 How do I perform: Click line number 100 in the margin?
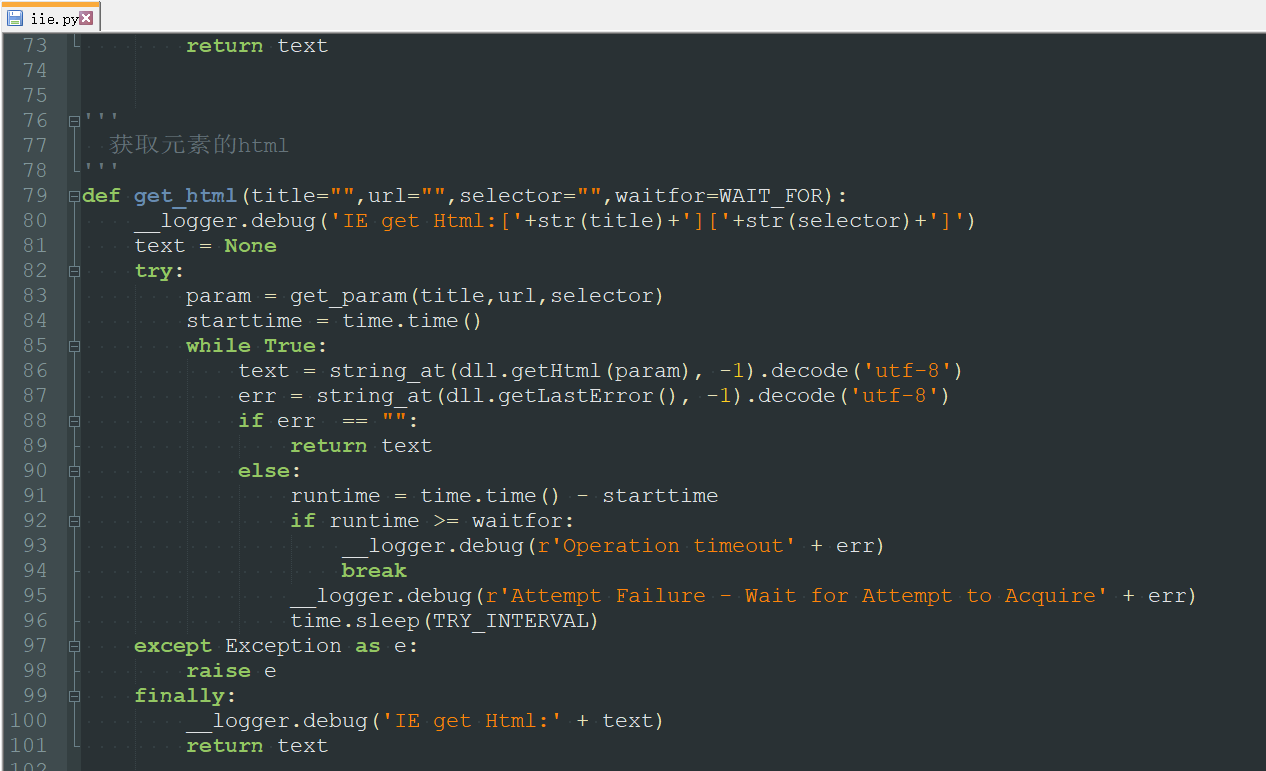28,720
